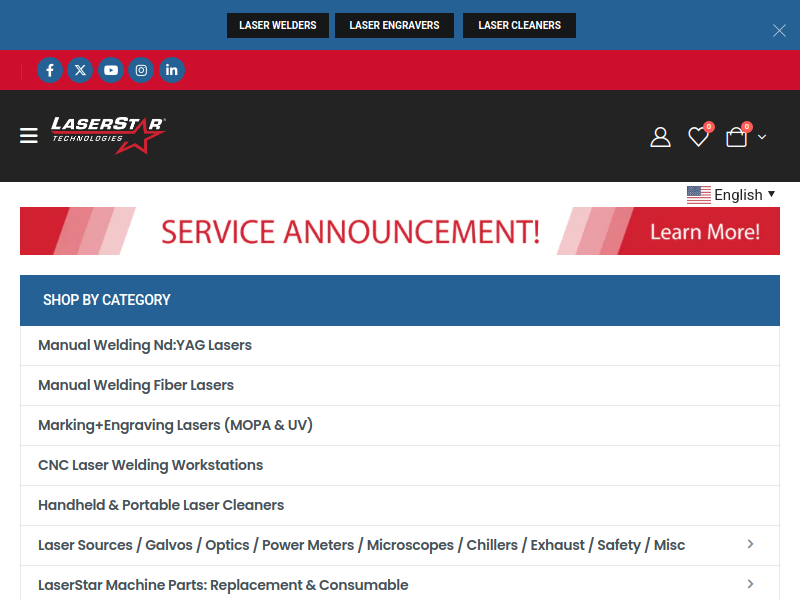Expand the cart dropdown chevron

762,137
